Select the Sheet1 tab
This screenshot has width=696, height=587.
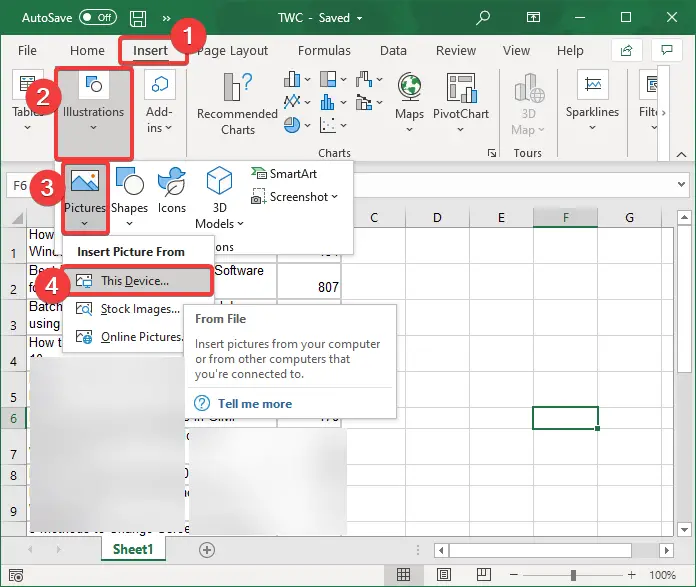[133, 549]
